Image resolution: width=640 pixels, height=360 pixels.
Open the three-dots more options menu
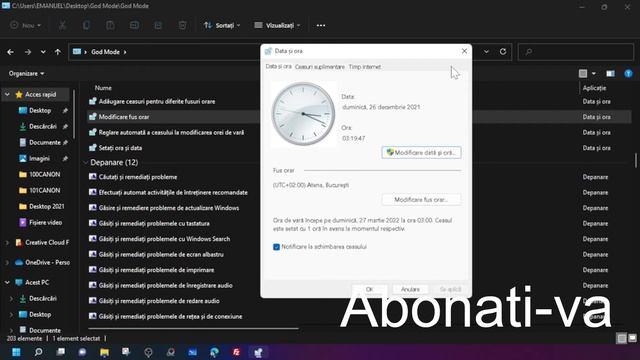[321, 25]
